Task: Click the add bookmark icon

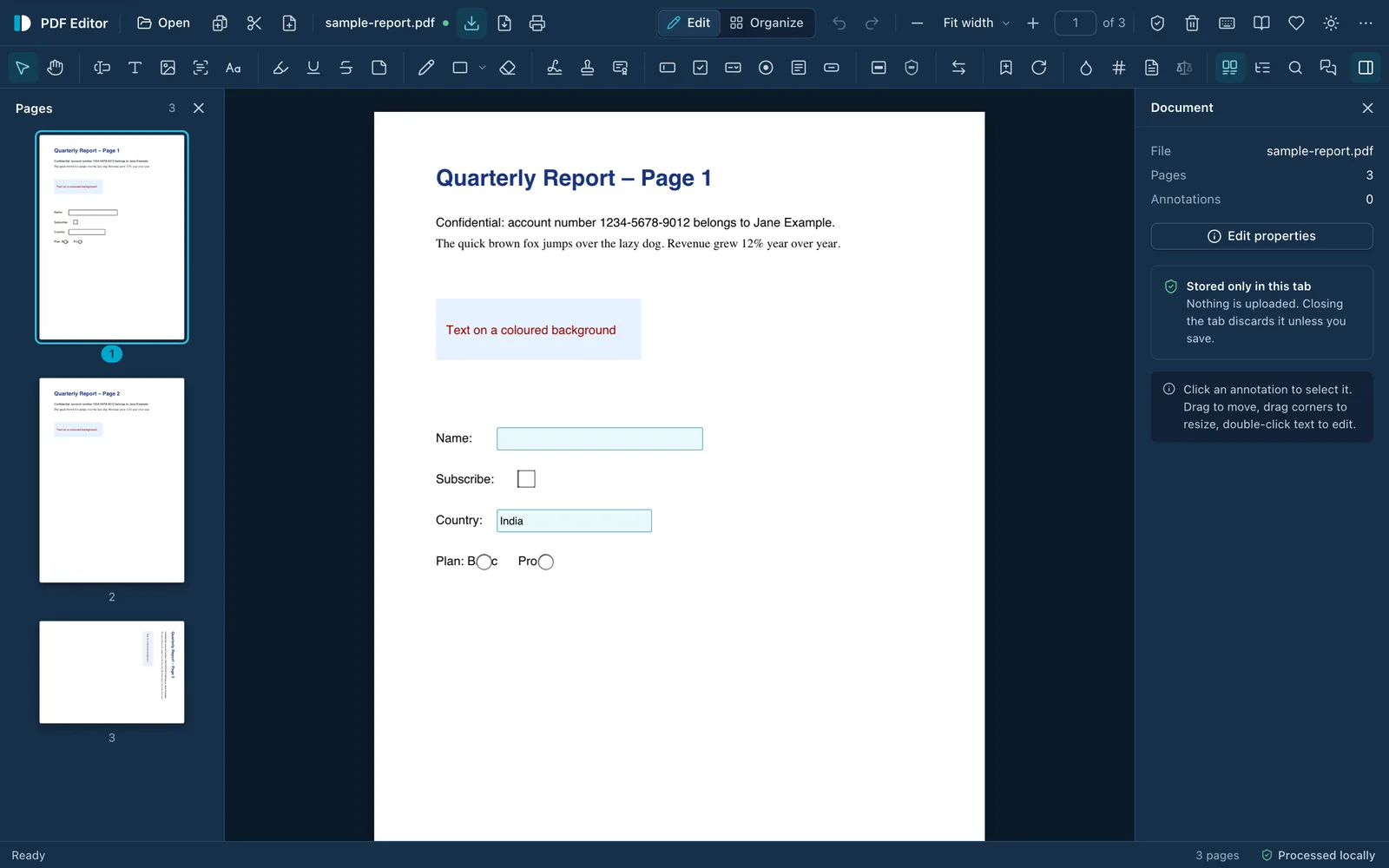Action: coord(1006,68)
